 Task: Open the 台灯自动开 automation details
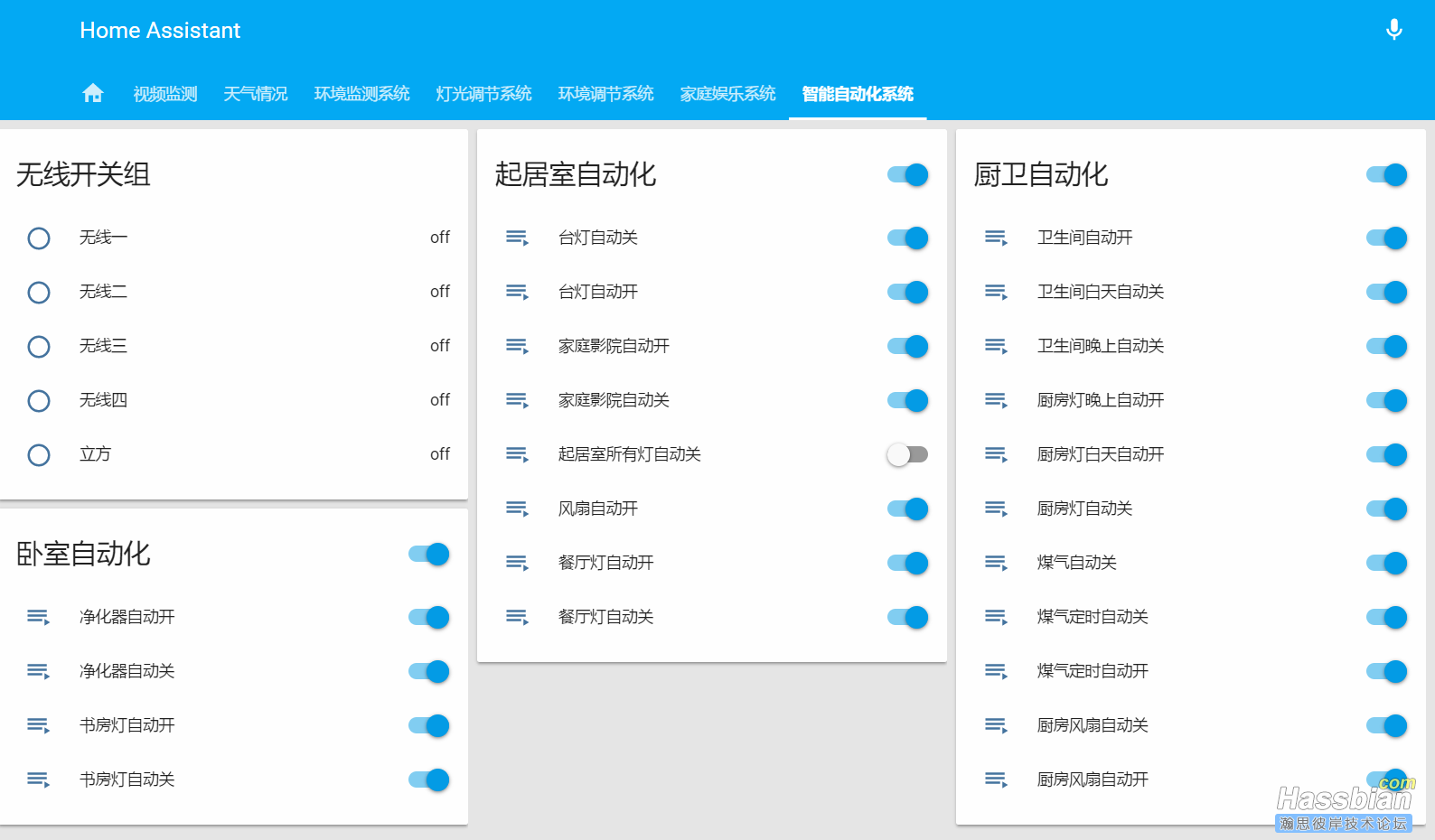tap(598, 292)
